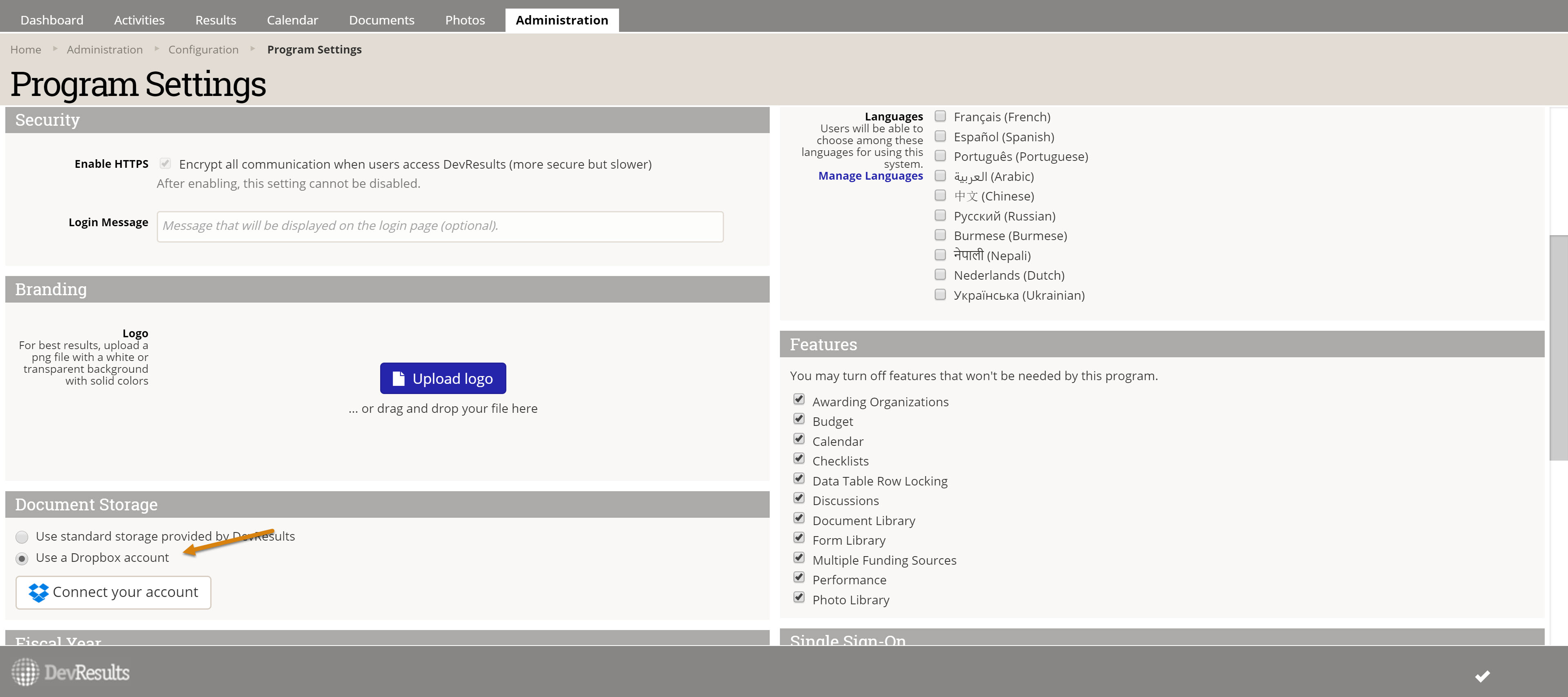Click the save checkmark icon in footer
The height and width of the screenshot is (697, 1568).
click(1482, 676)
